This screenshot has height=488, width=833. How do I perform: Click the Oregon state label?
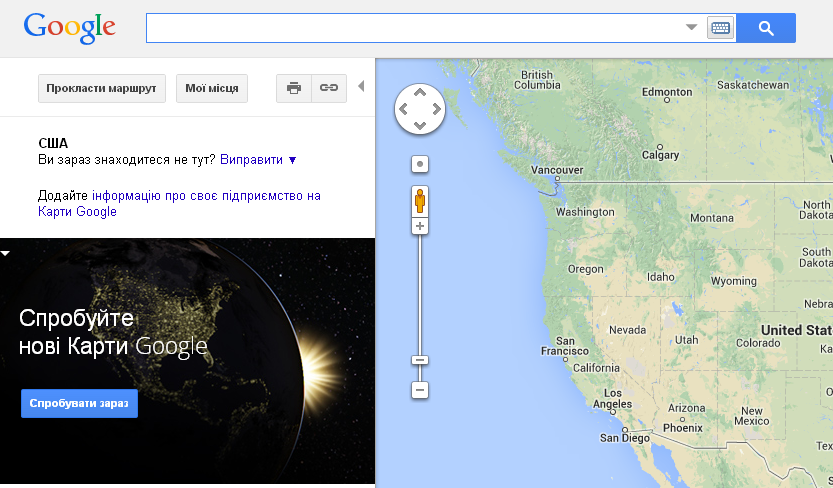click(585, 269)
